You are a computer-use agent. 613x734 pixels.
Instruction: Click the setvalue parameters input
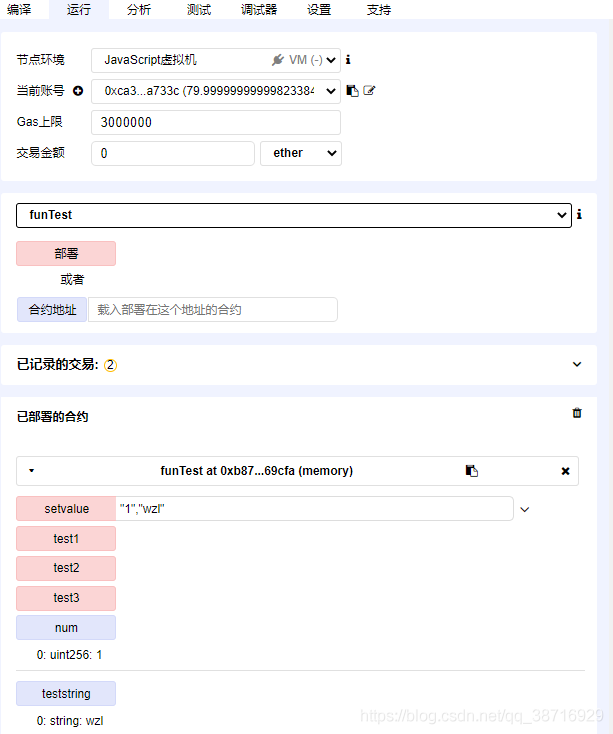(314, 508)
